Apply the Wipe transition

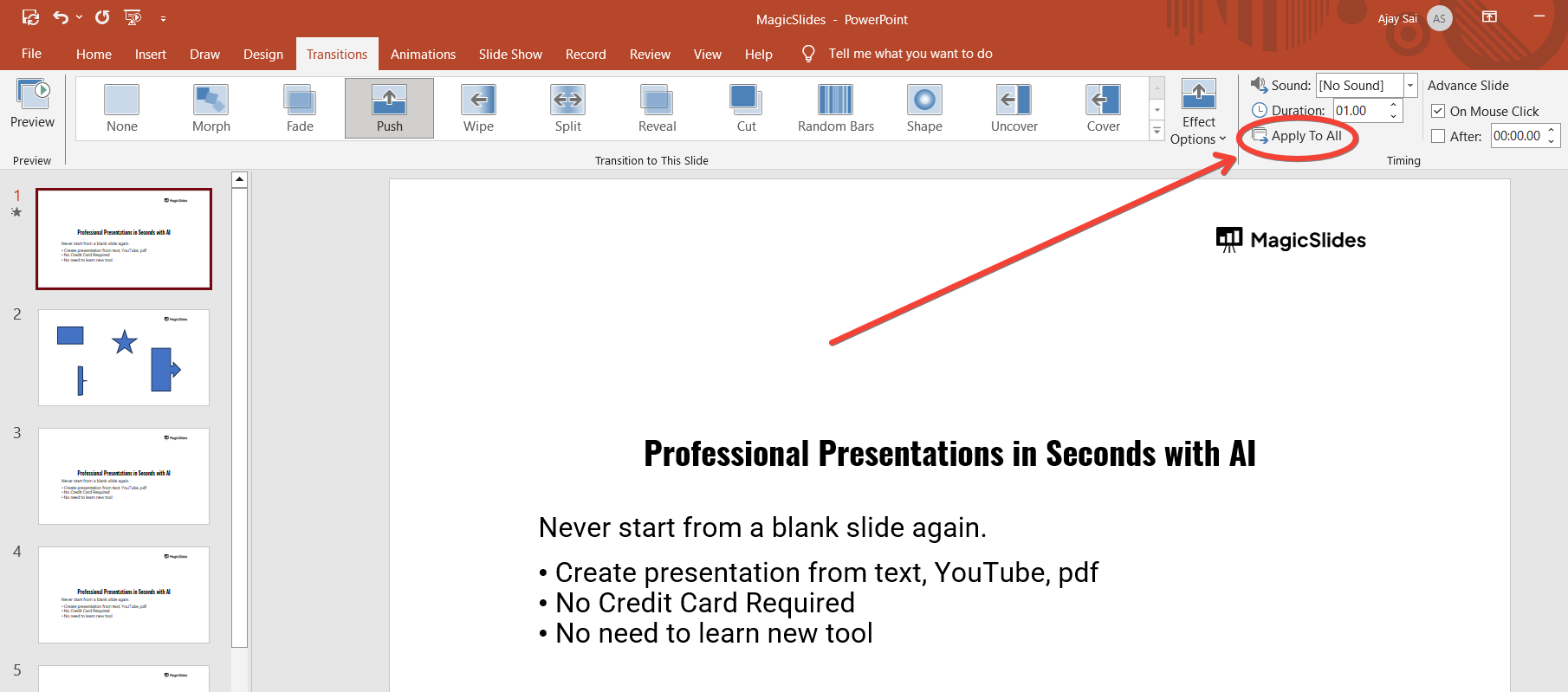pos(478,108)
